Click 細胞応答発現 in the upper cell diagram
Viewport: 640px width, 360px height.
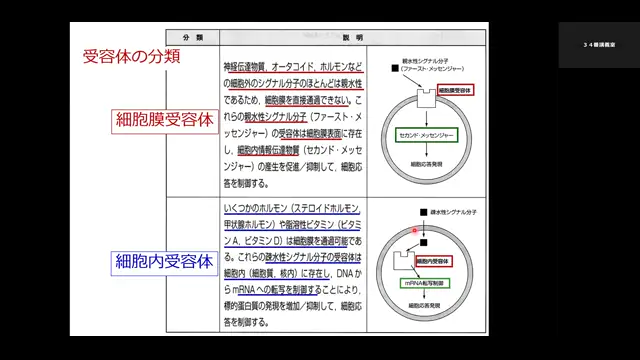point(426,164)
